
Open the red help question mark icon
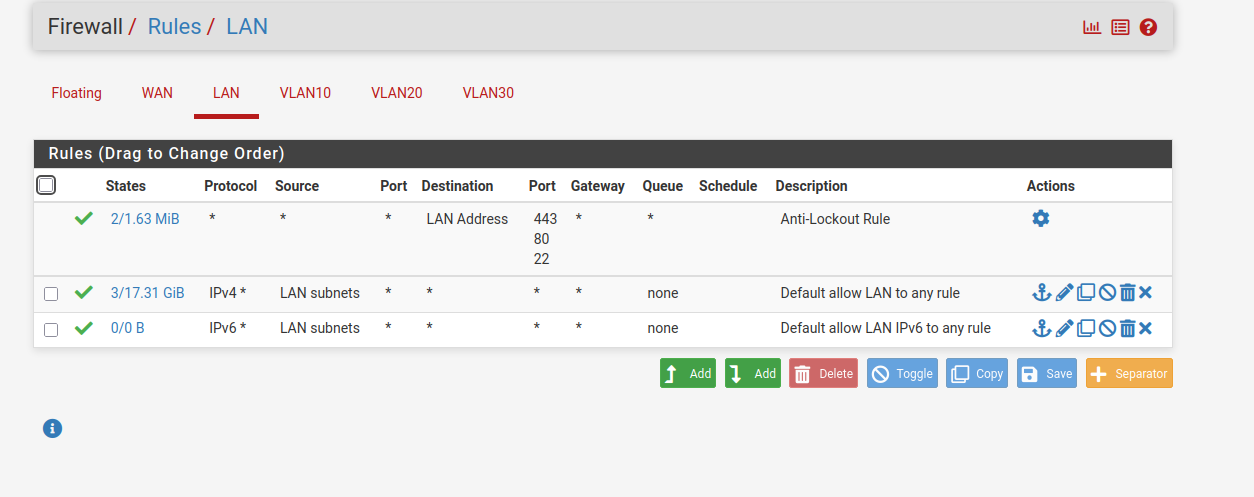pos(1148,27)
